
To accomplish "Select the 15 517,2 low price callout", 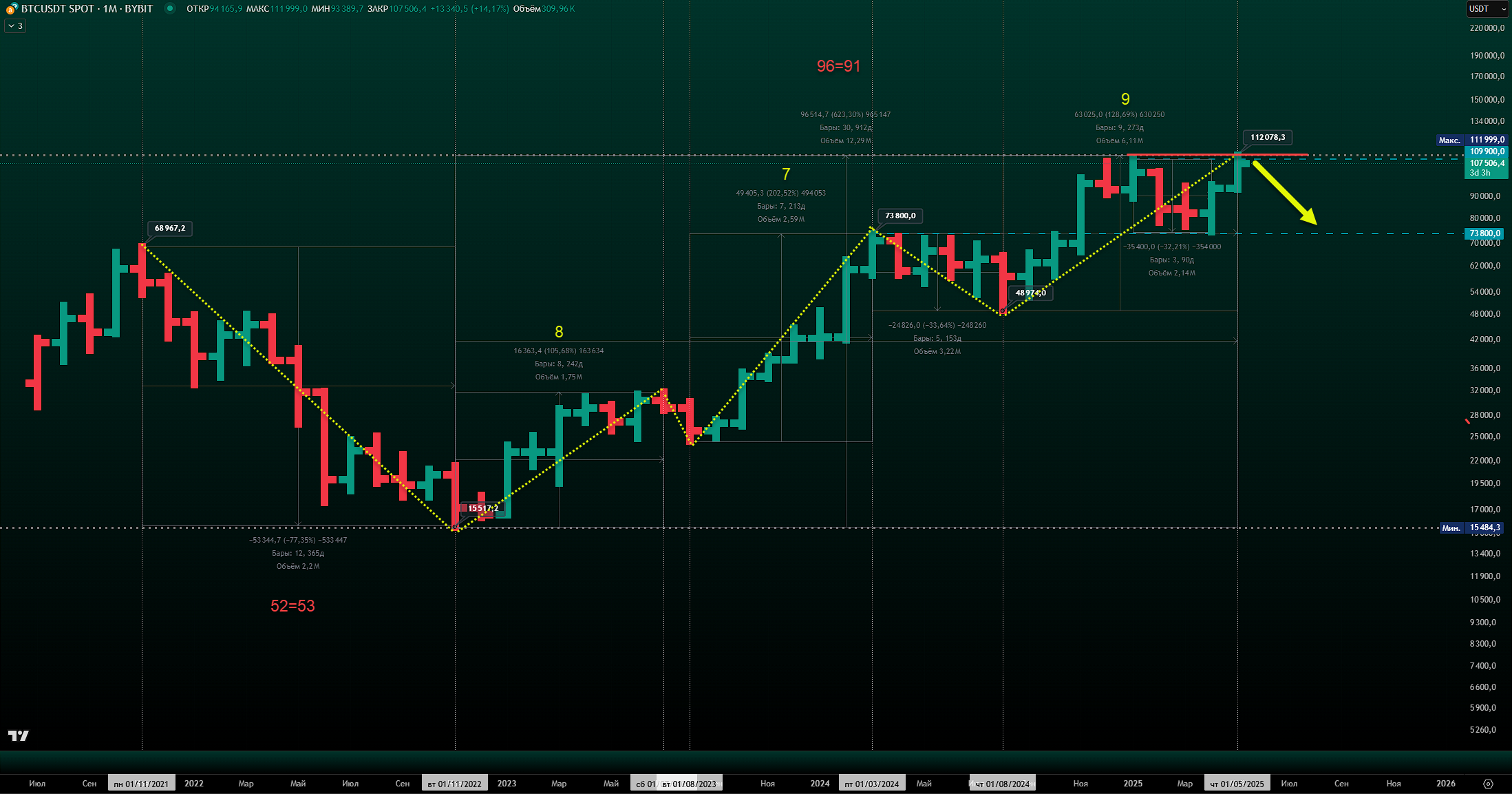I will [x=482, y=508].
